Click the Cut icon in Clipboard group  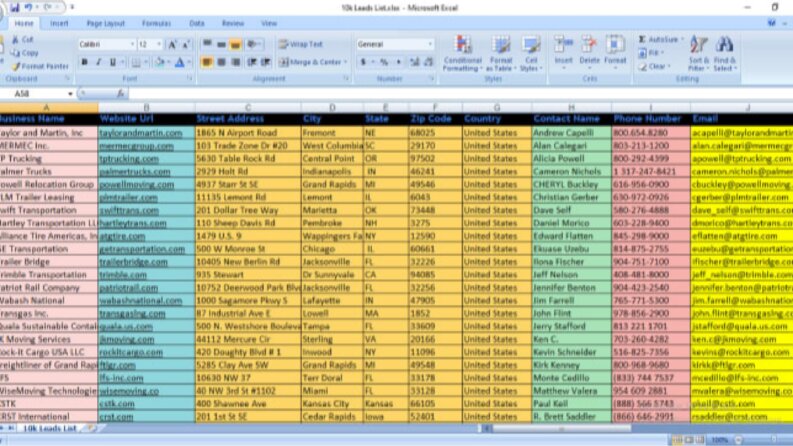[16, 39]
